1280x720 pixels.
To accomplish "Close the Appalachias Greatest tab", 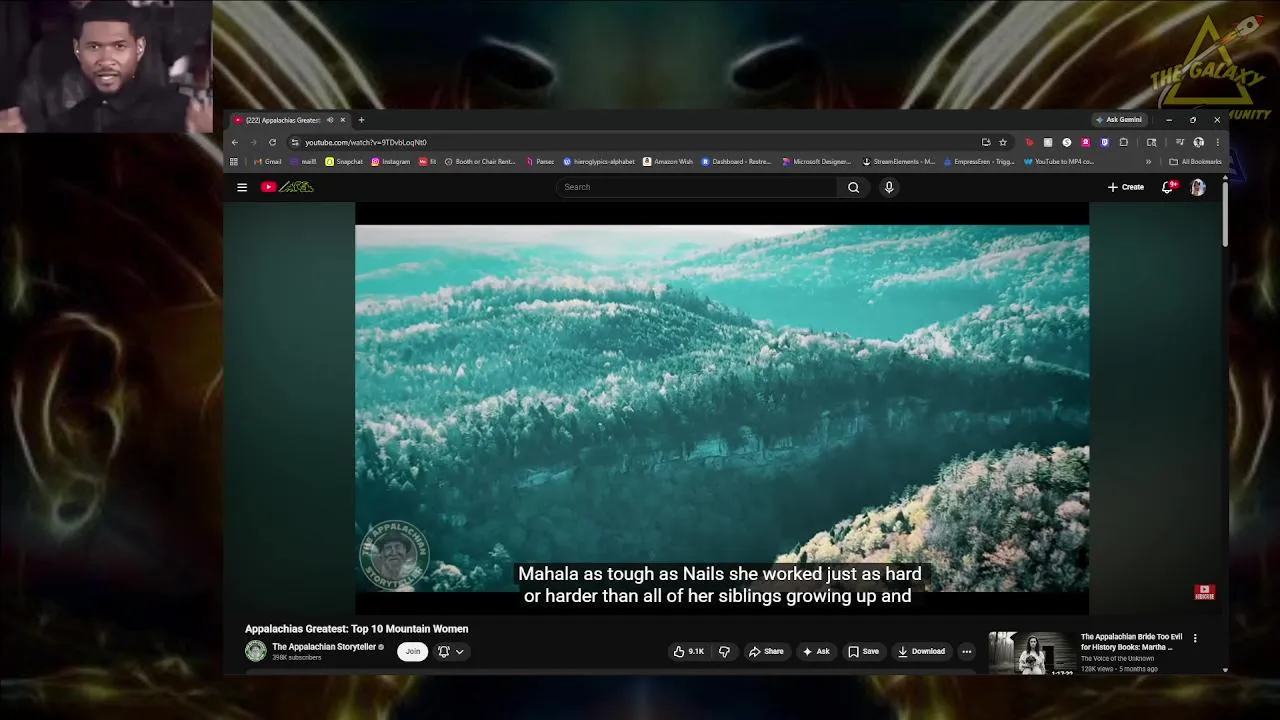I will pyautogui.click(x=342, y=120).
